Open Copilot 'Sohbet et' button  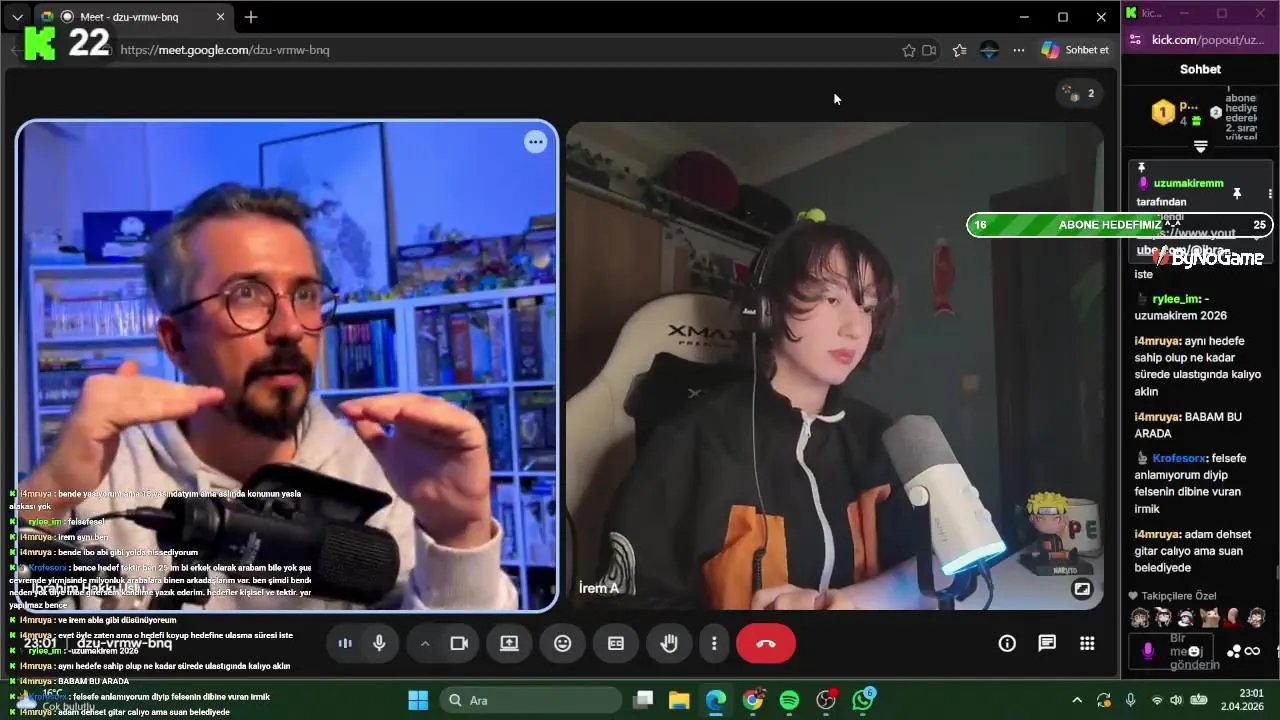click(1076, 50)
